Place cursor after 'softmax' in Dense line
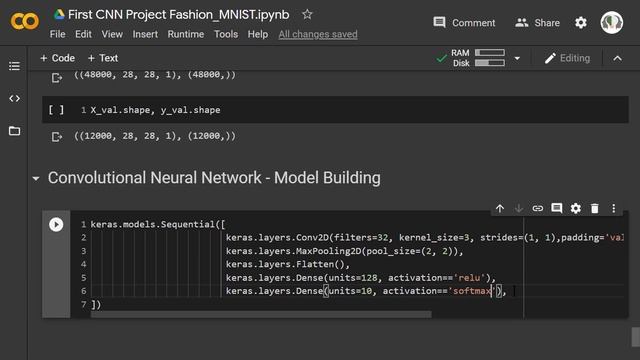The height and width of the screenshot is (360, 640). tap(492, 291)
